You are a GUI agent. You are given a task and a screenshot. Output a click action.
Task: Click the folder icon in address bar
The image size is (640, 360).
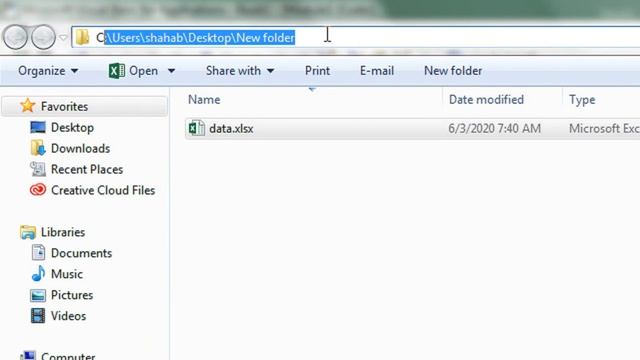coord(82,37)
